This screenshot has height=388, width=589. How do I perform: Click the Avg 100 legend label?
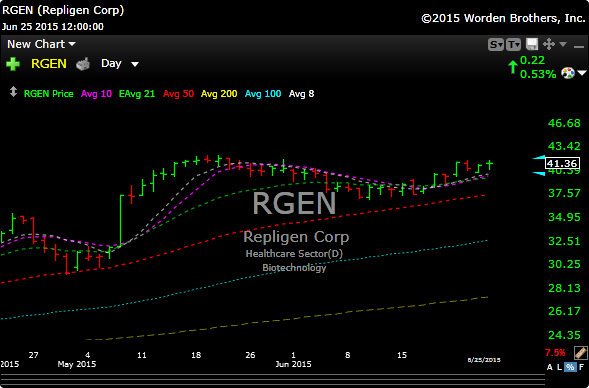(x=263, y=94)
